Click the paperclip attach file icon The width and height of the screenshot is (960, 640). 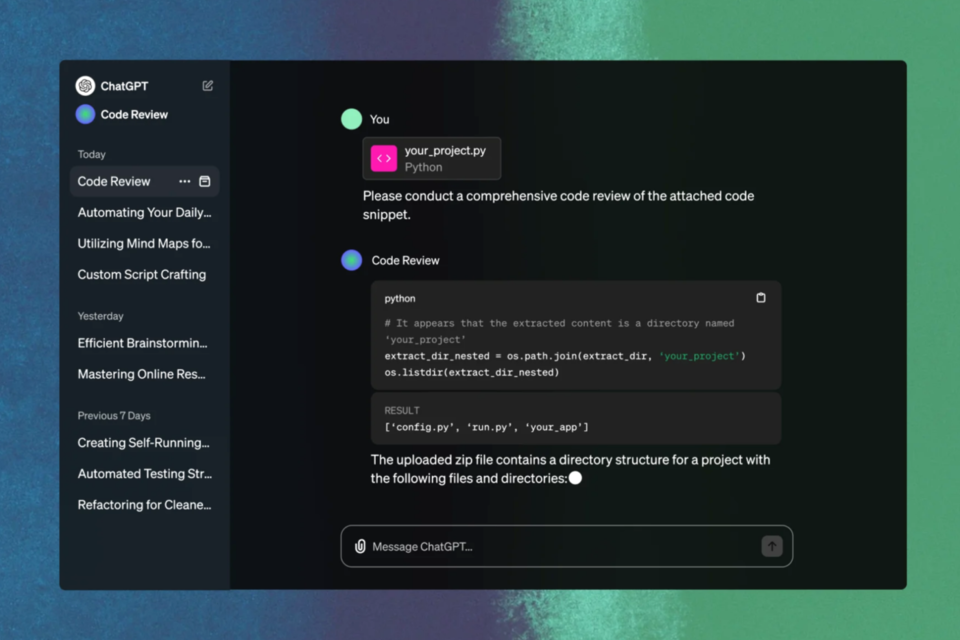[360, 547]
